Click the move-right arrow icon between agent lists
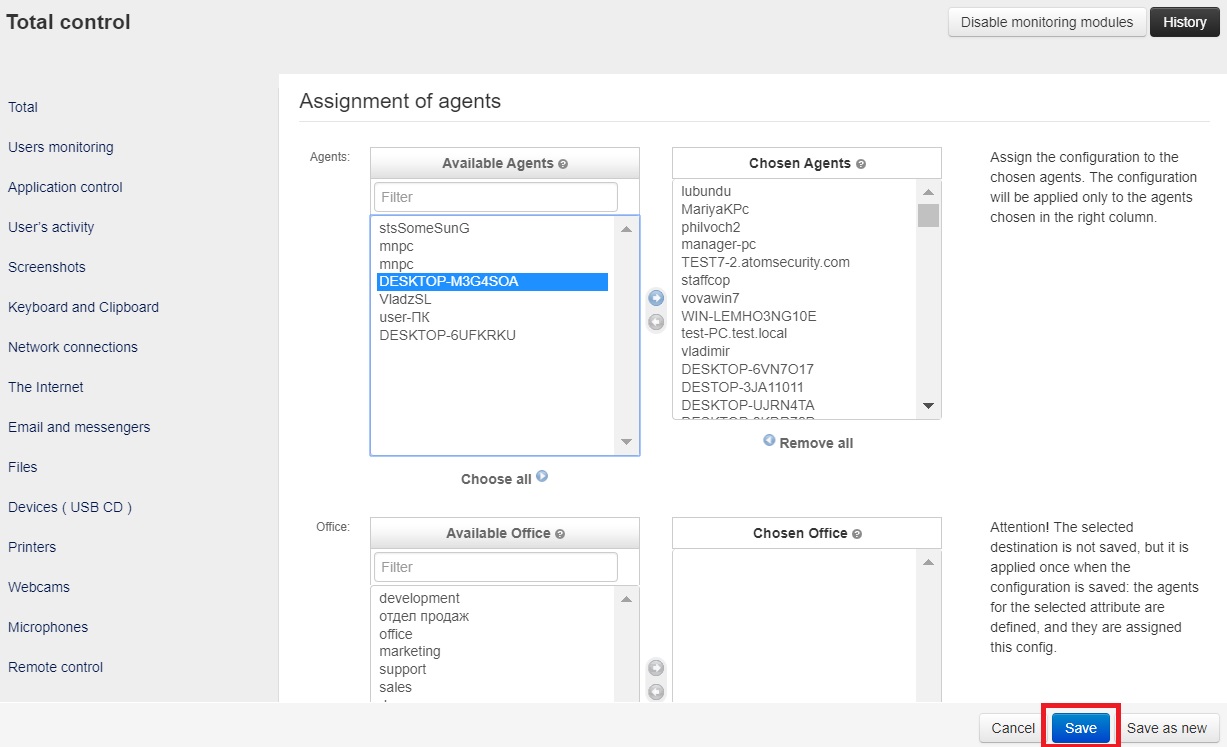Screen dimensions: 1227x747 coord(656,298)
